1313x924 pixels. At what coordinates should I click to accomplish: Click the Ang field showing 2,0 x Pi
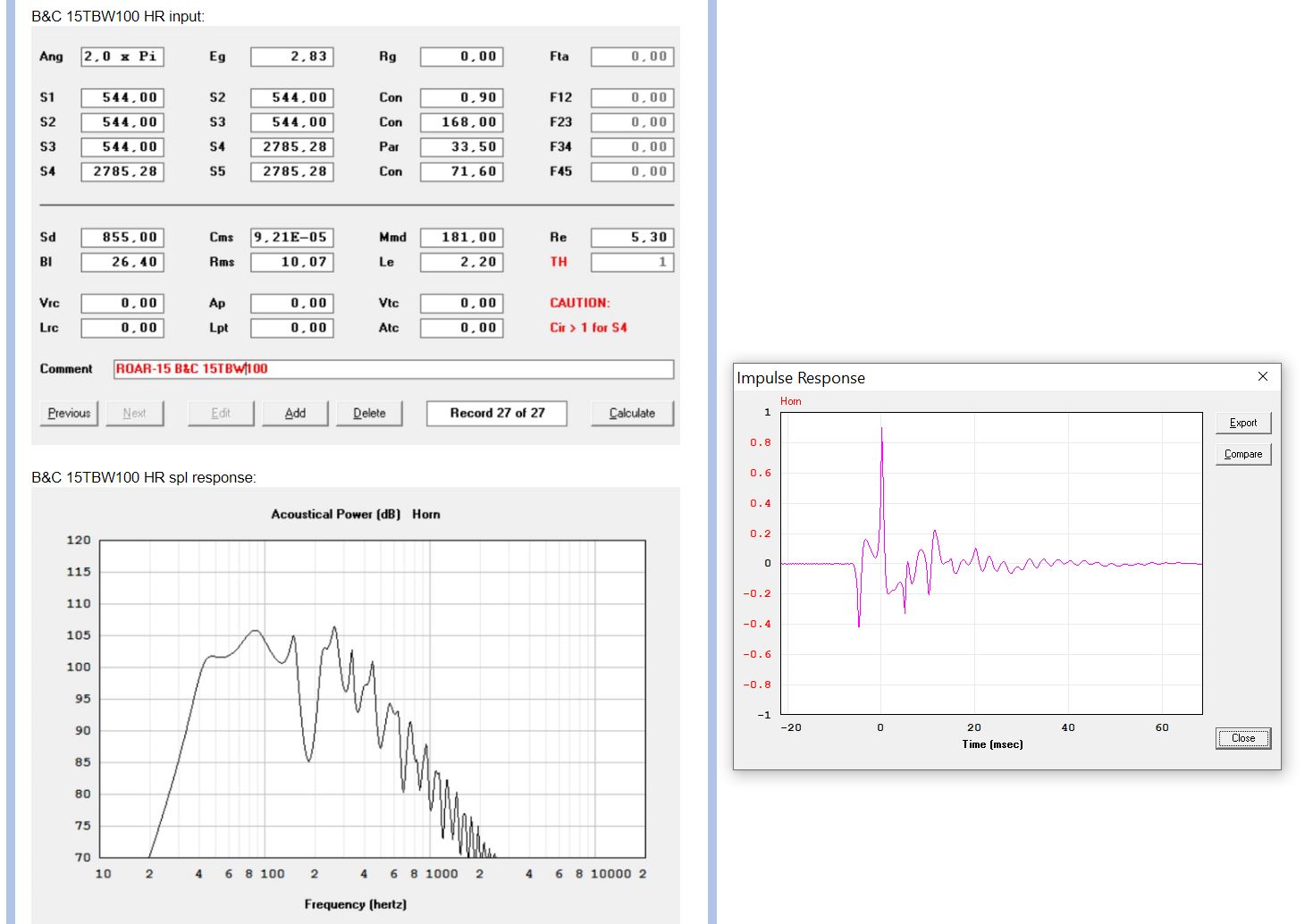pos(122,57)
